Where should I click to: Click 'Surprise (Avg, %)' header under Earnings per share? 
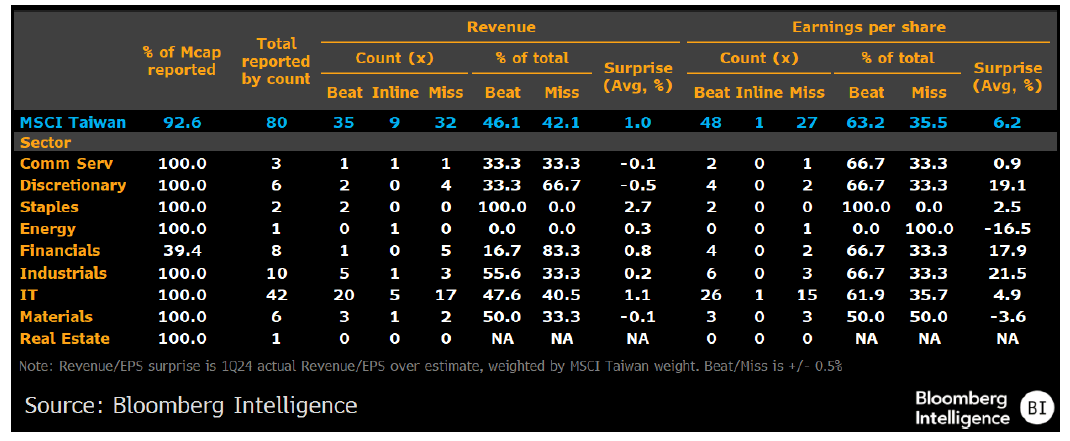[1007, 77]
